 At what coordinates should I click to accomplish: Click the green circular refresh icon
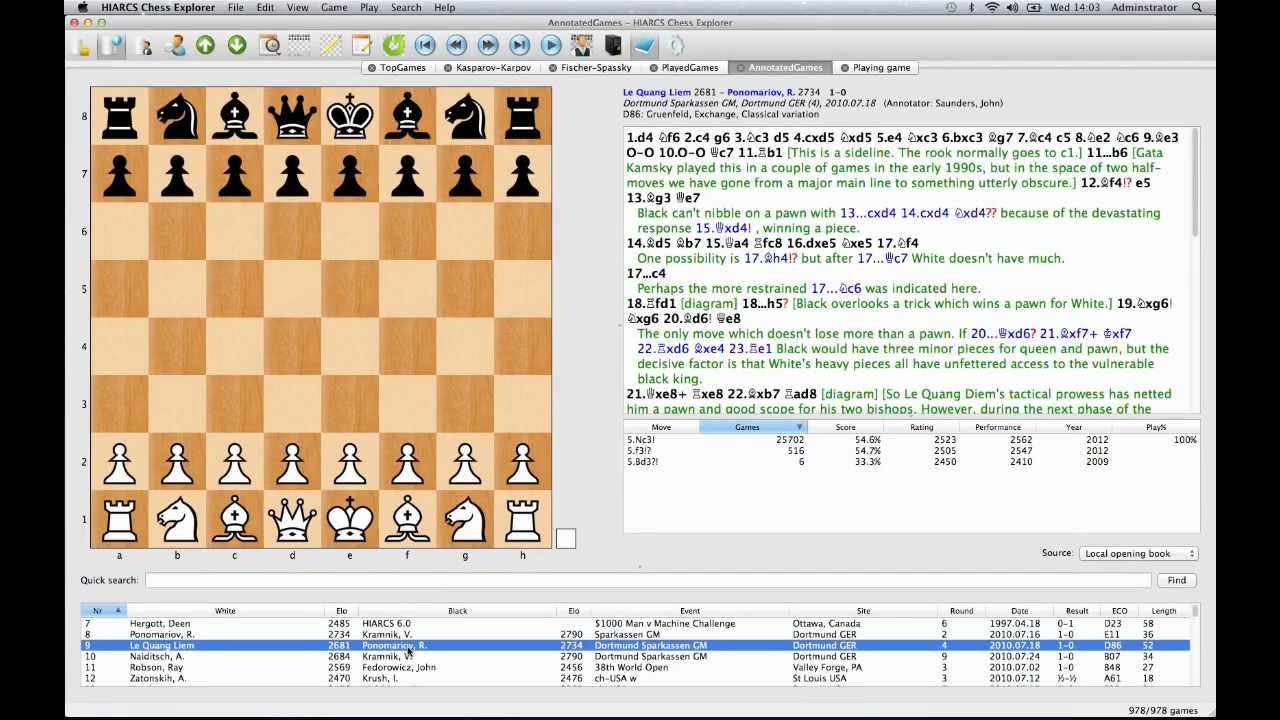tap(393, 45)
